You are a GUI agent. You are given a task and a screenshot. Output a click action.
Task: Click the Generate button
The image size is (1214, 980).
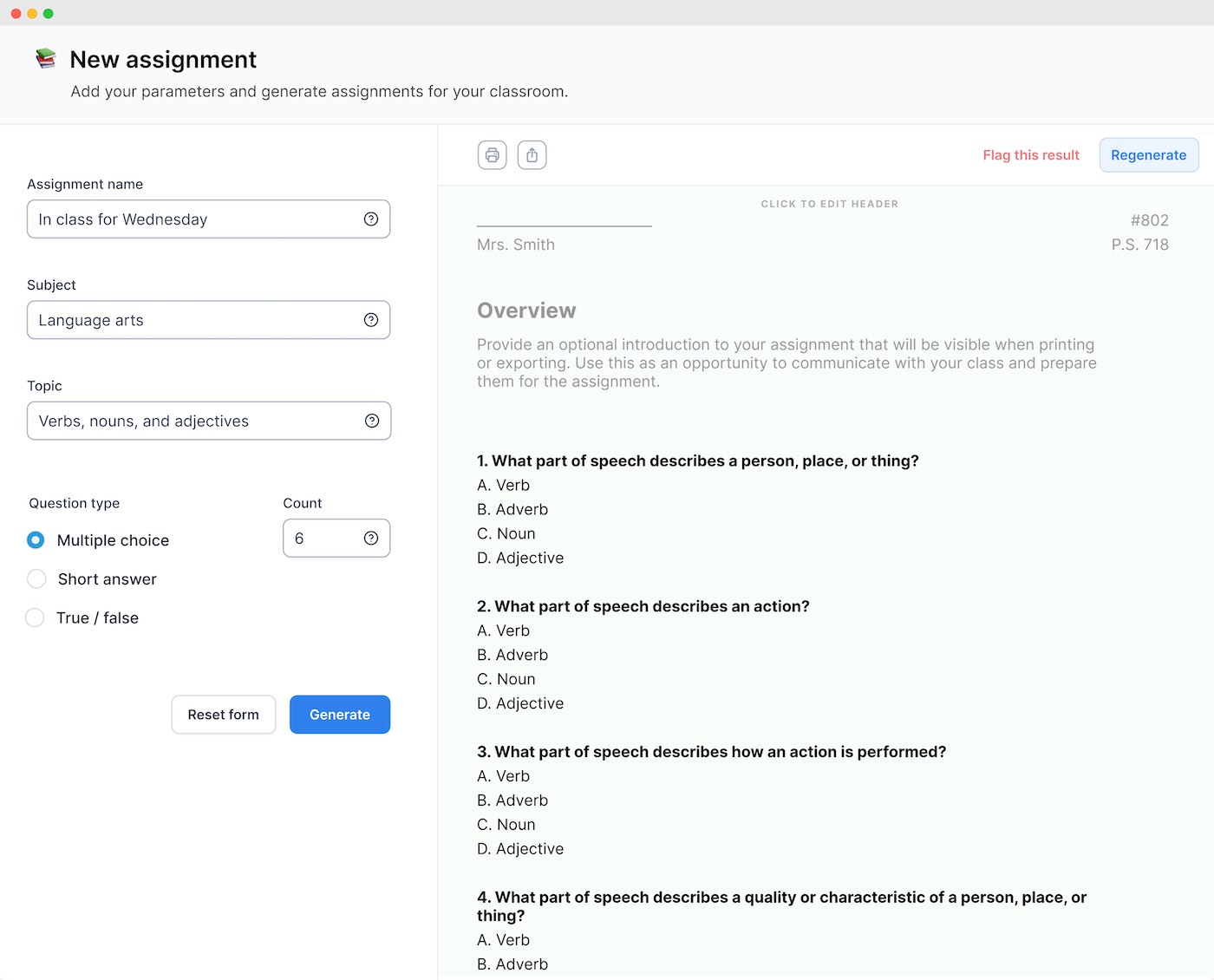(x=340, y=715)
